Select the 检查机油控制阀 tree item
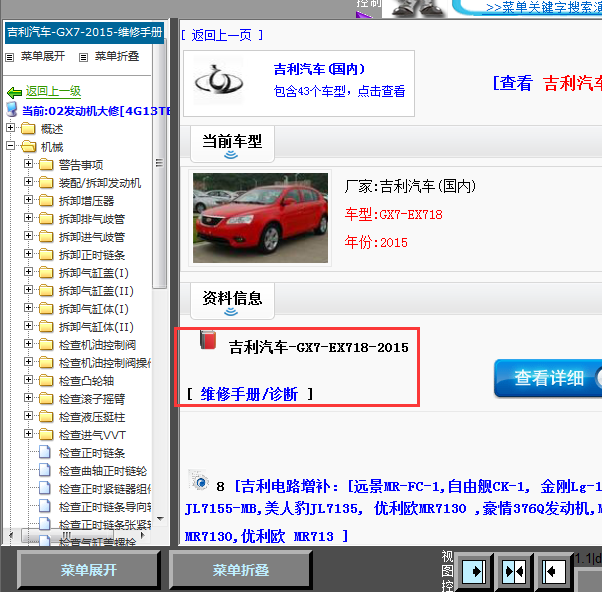Screen dimensions: 602x592 [x=98, y=345]
